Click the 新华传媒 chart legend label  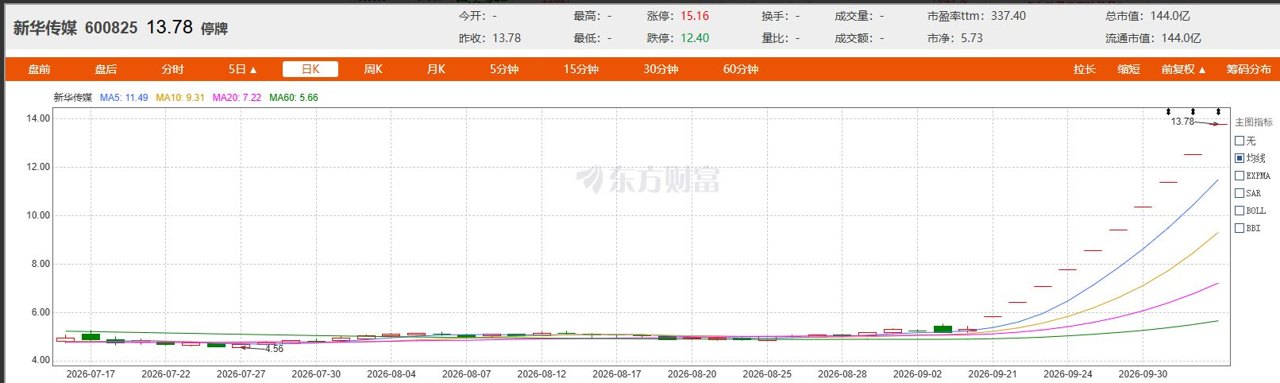point(72,98)
